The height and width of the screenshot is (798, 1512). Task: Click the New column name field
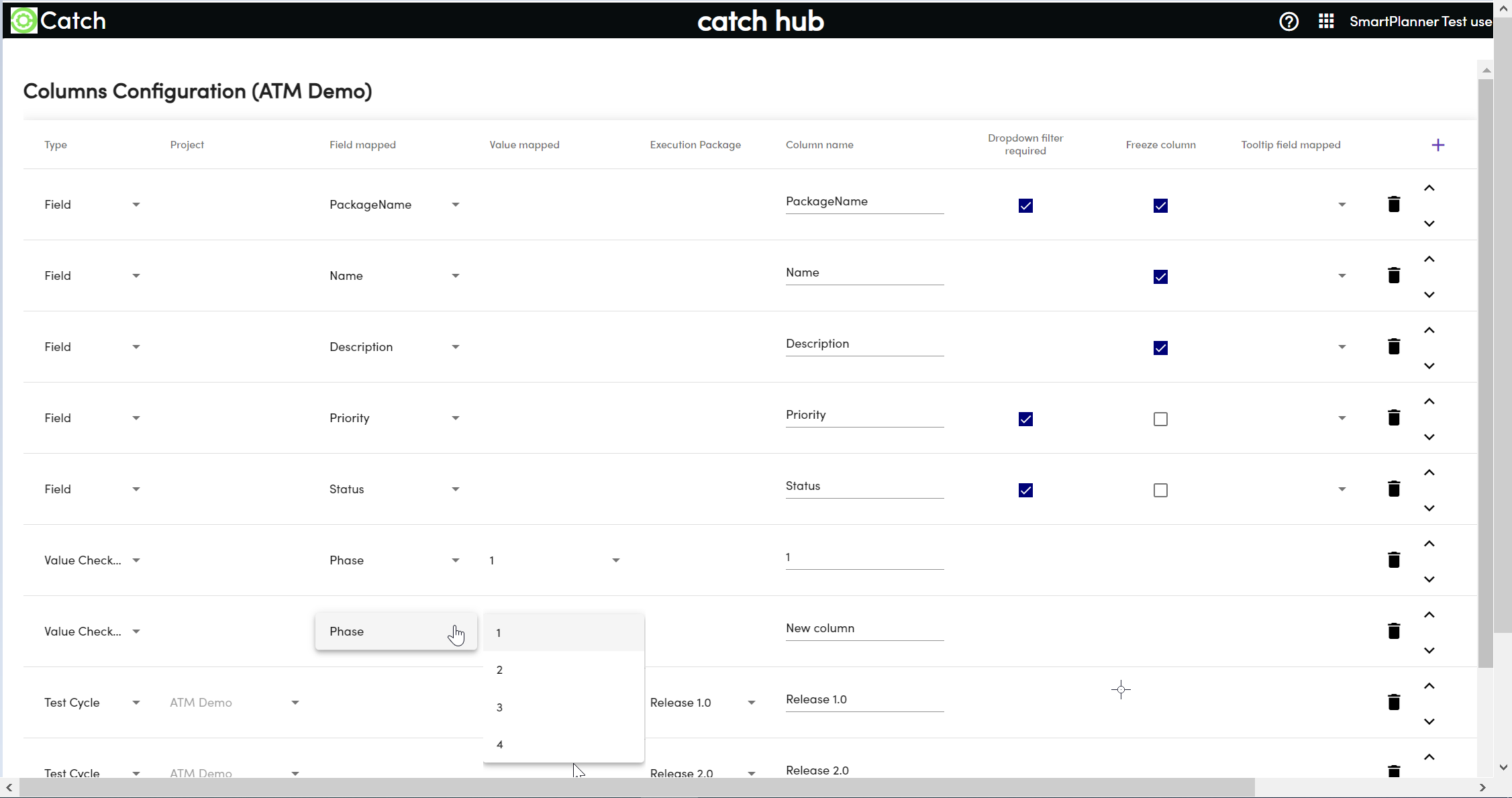[x=864, y=628]
